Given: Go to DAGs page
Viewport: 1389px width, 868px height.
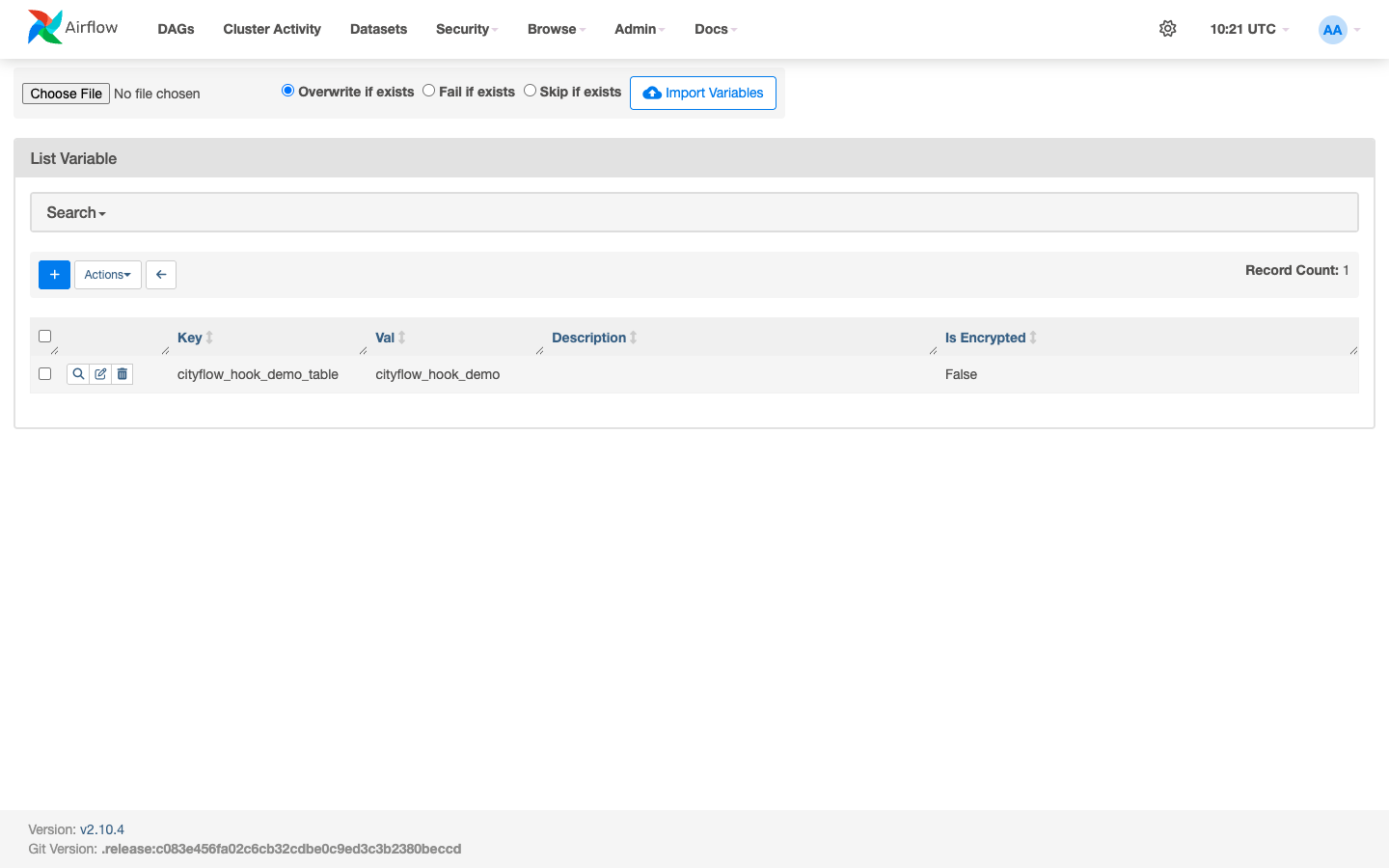Looking at the screenshot, I should point(176,29).
